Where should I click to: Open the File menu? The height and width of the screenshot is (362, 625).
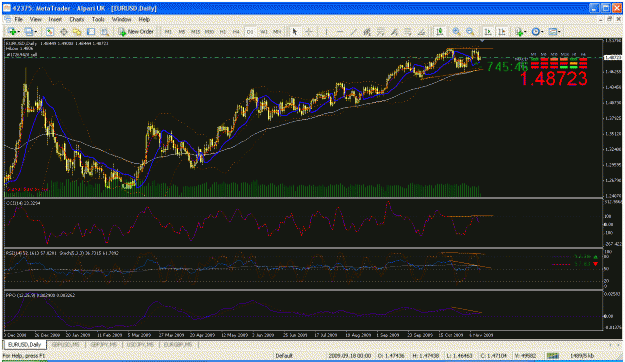[19, 19]
